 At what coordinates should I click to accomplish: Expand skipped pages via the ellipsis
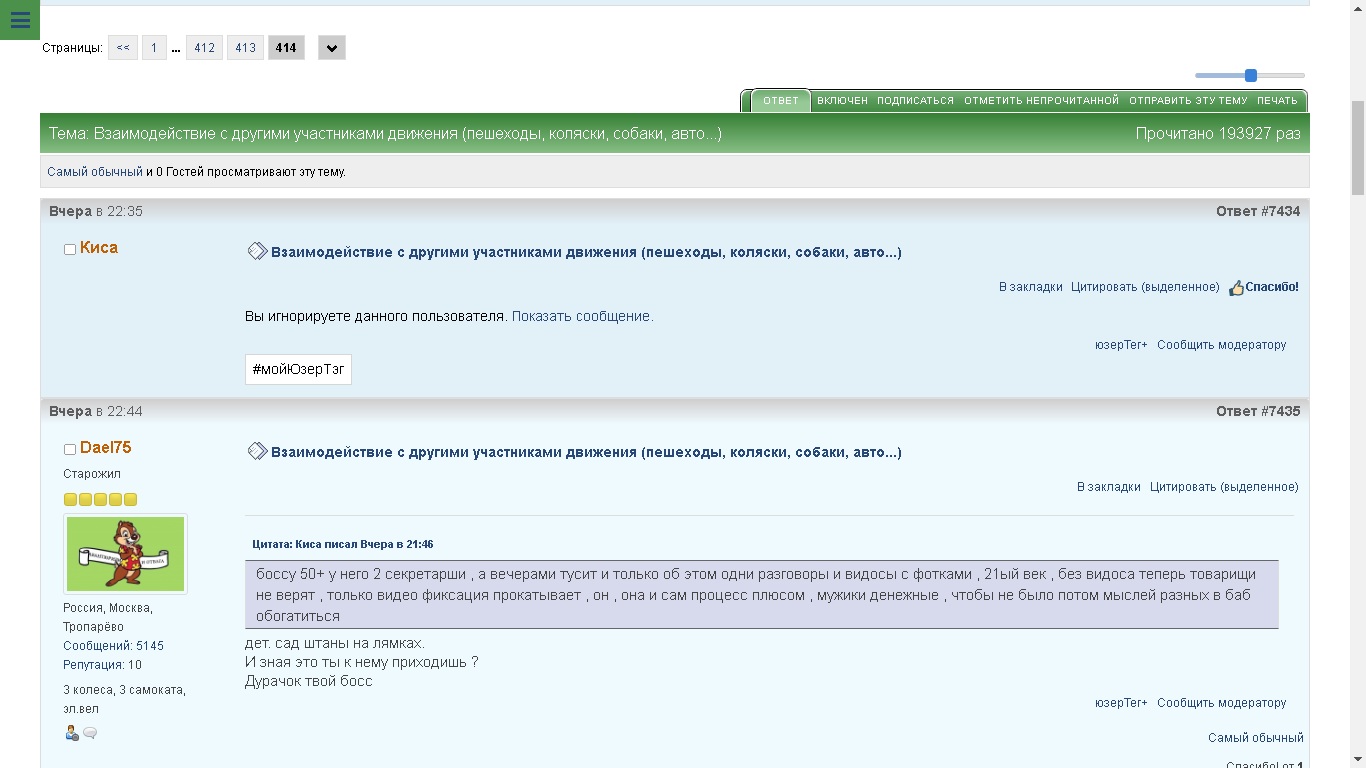[176, 48]
